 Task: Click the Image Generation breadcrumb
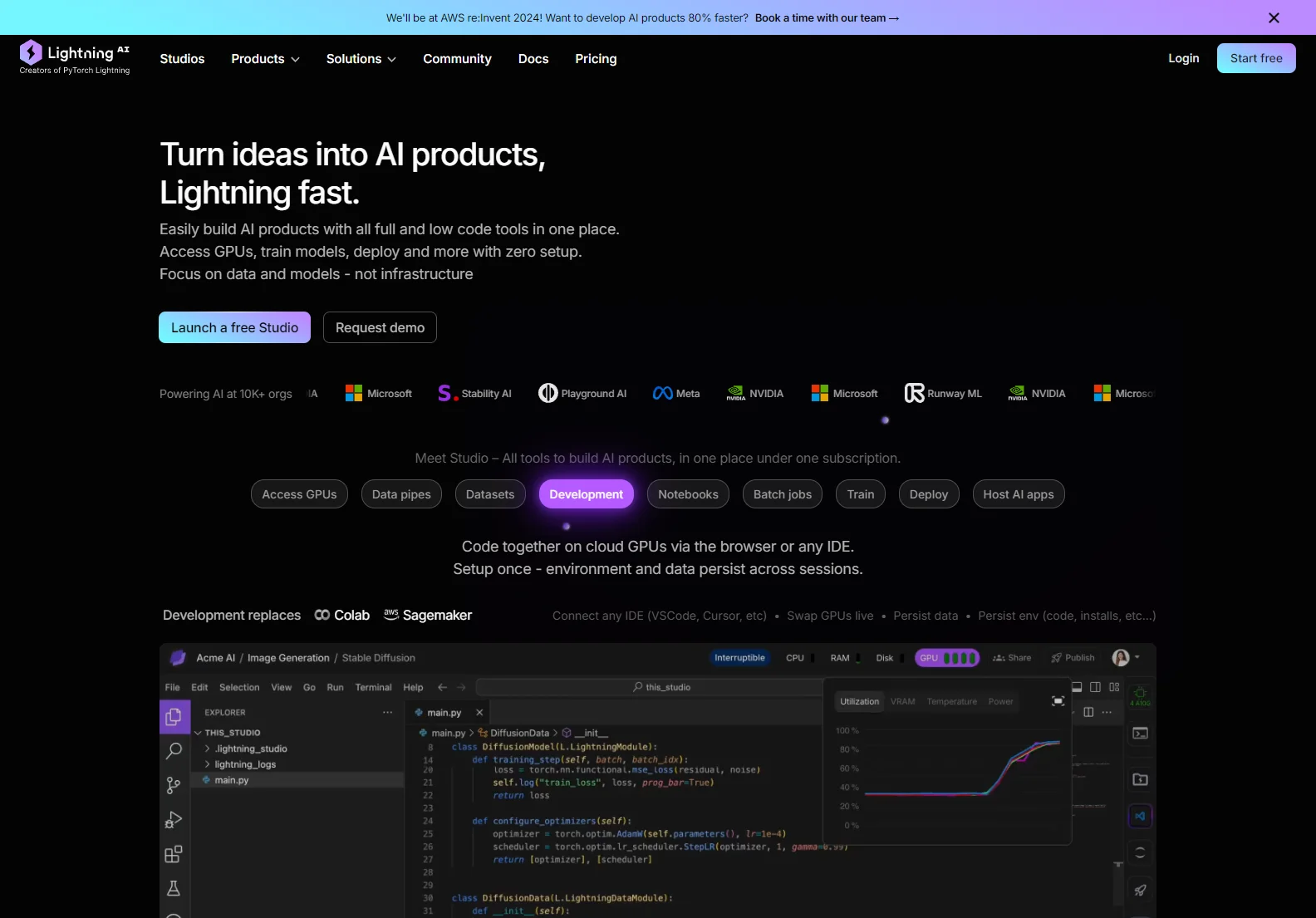coord(288,658)
